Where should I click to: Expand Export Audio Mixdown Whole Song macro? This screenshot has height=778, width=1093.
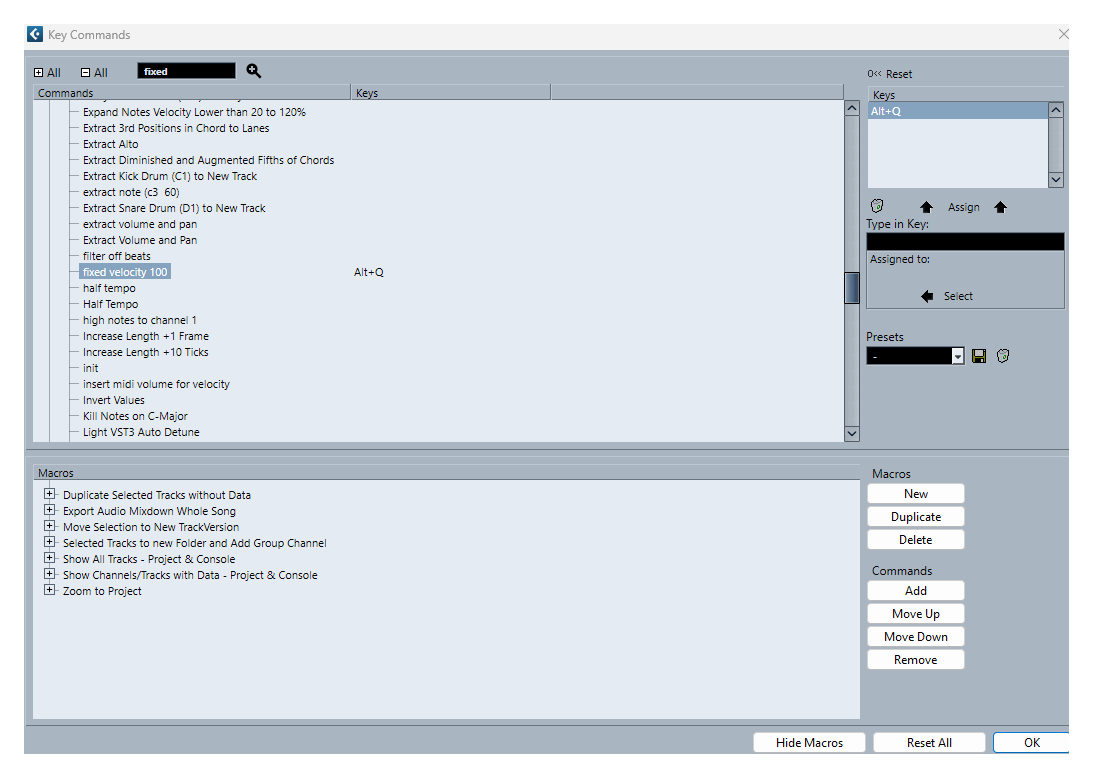pyautogui.click(x=48, y=511)
